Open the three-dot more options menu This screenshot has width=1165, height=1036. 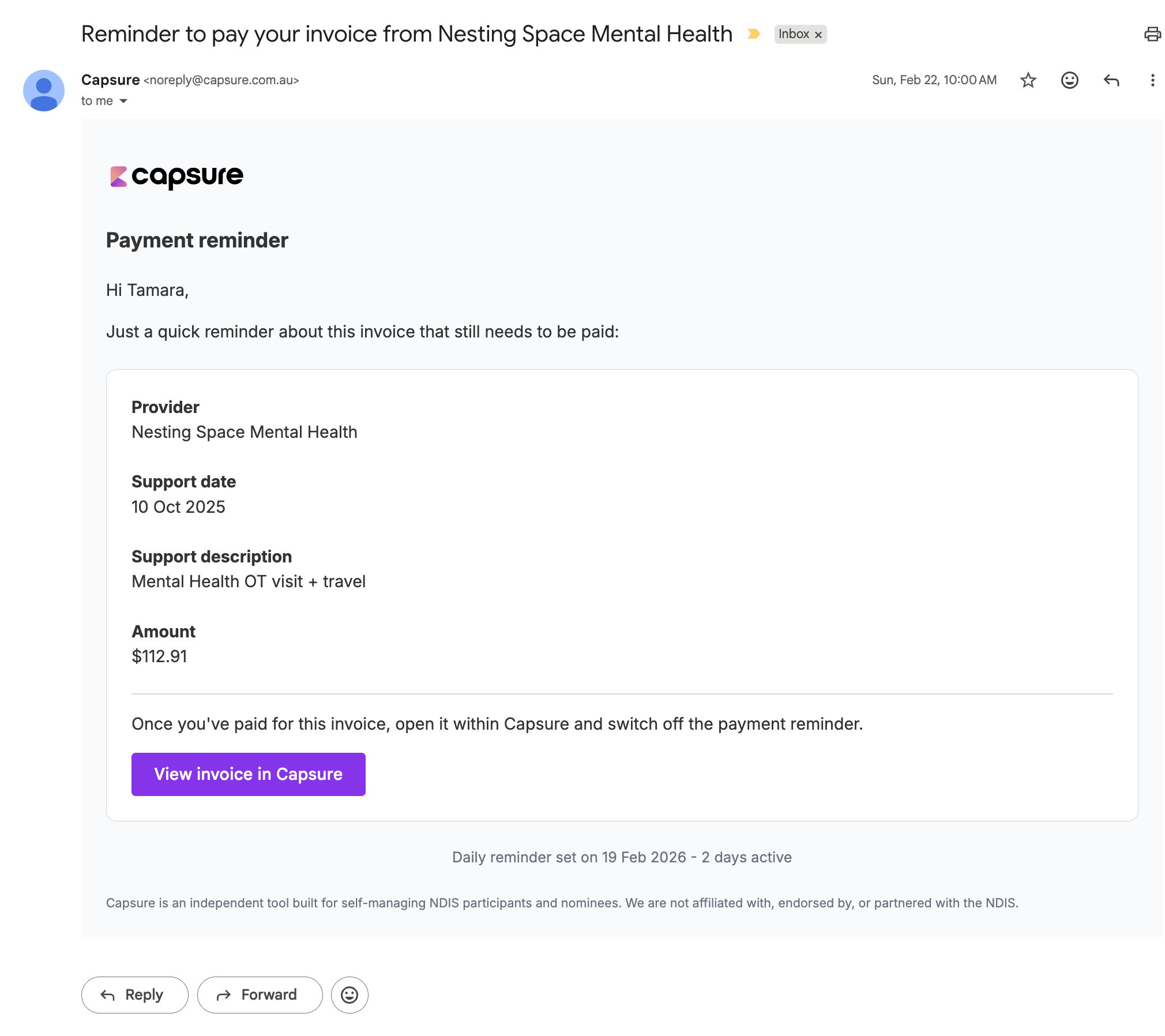click(1152, 80)
